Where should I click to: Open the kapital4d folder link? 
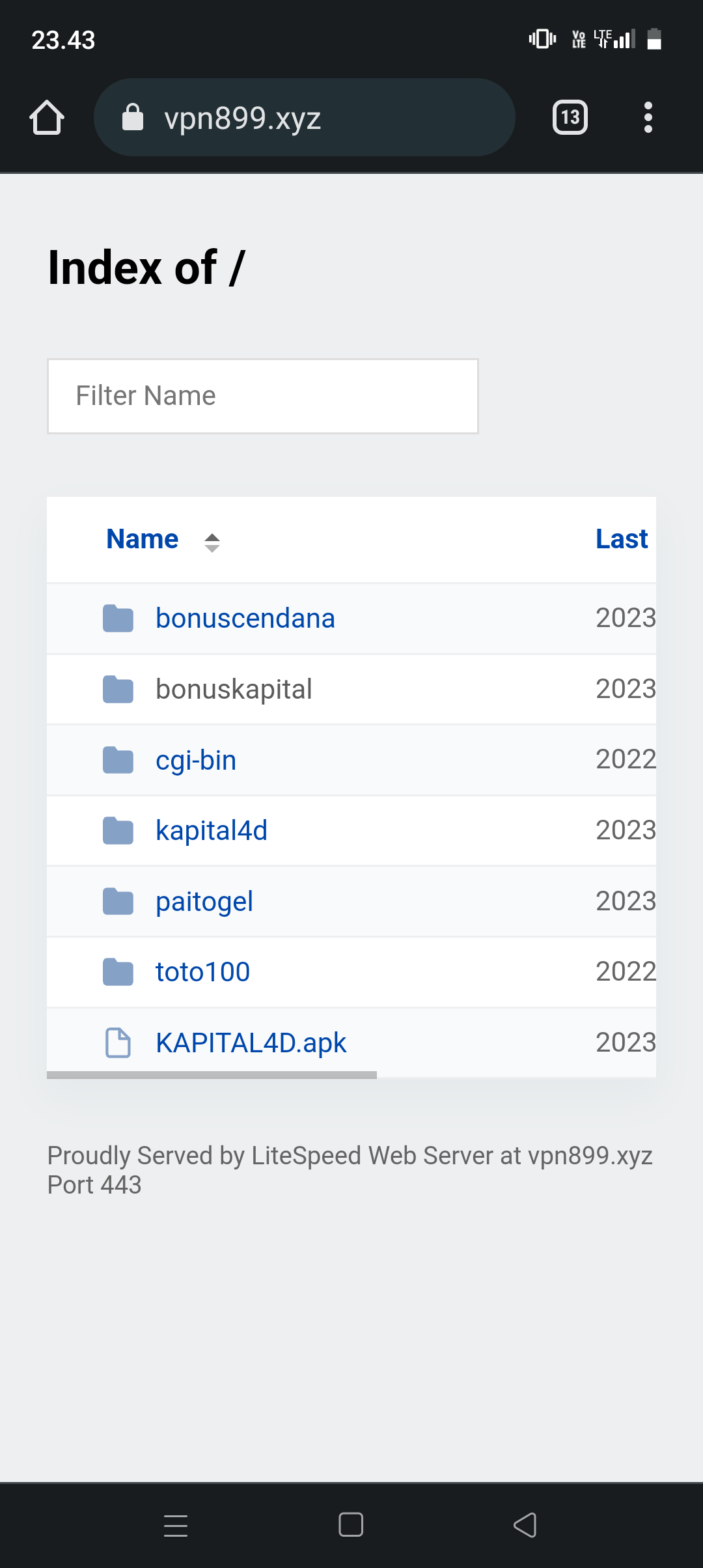point(212,830)
